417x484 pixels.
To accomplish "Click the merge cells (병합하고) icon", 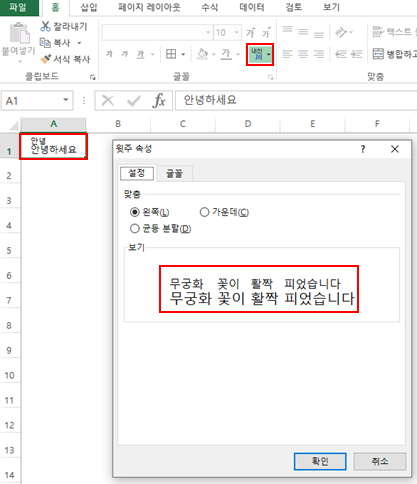I will coord(378,54).
